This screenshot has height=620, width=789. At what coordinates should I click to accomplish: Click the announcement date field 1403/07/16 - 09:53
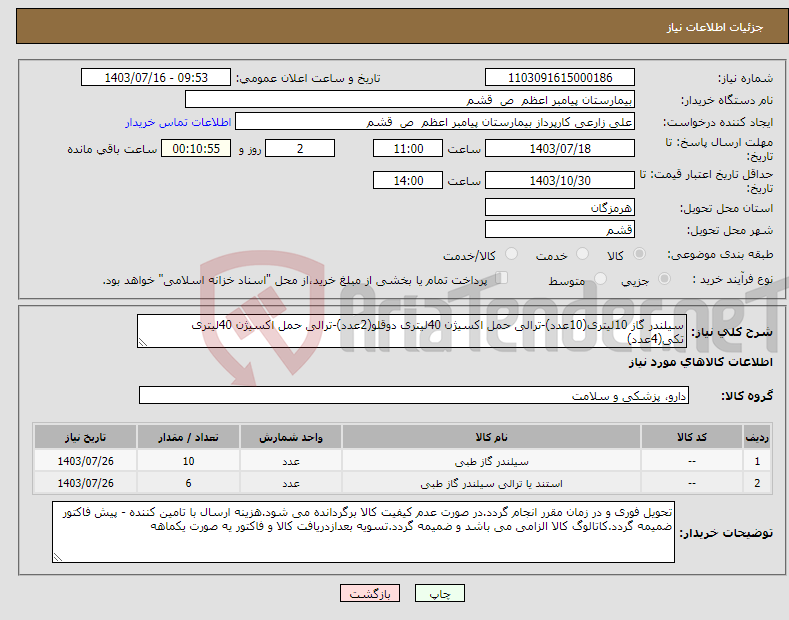point(155,78)
